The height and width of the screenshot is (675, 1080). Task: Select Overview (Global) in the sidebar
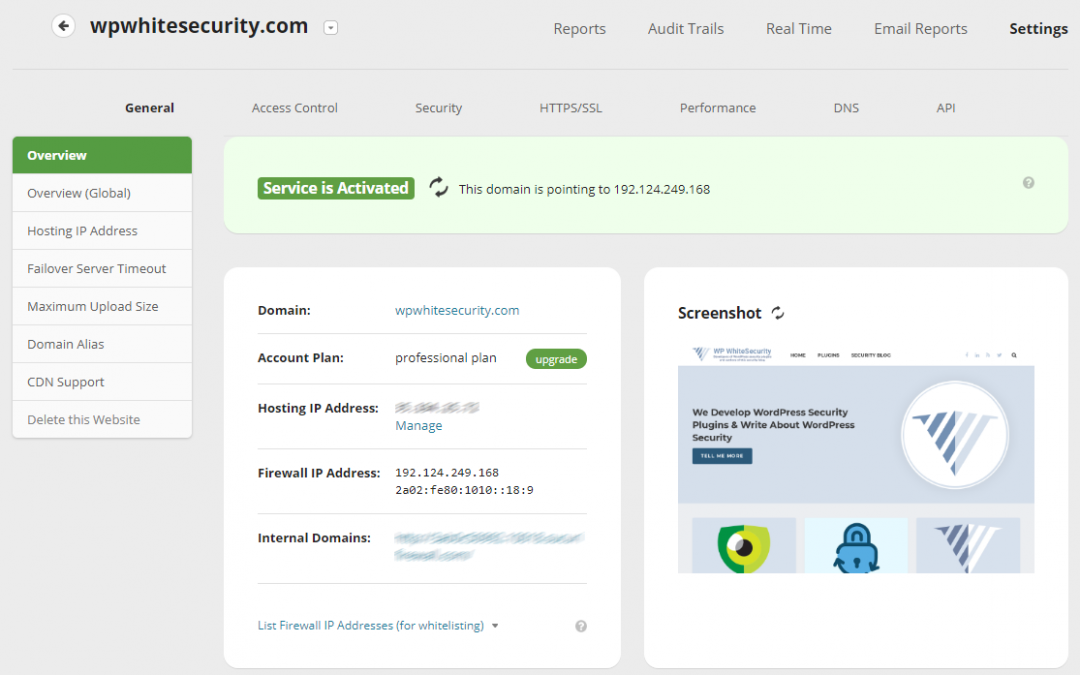(x=102, y=193)
